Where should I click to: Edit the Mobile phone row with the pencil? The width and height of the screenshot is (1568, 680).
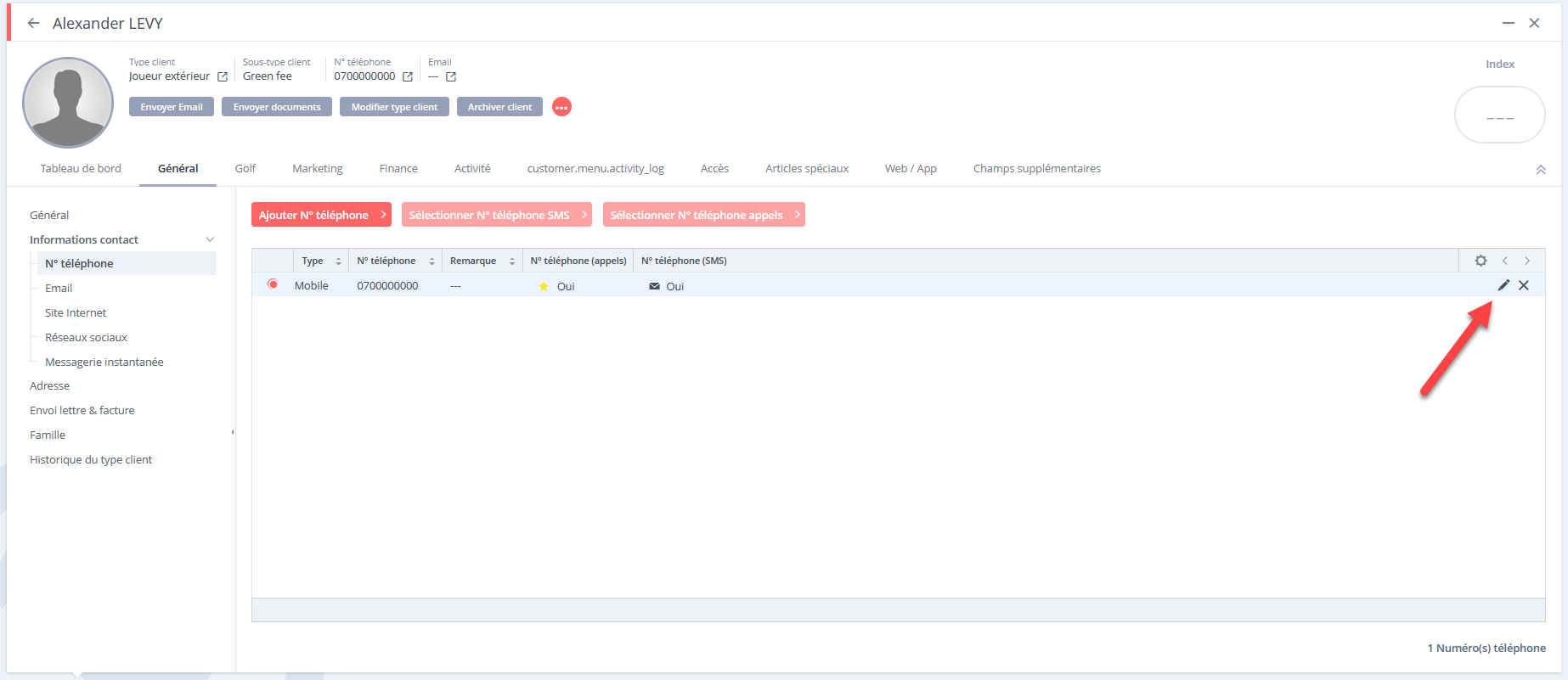(x=1503, y=285)
